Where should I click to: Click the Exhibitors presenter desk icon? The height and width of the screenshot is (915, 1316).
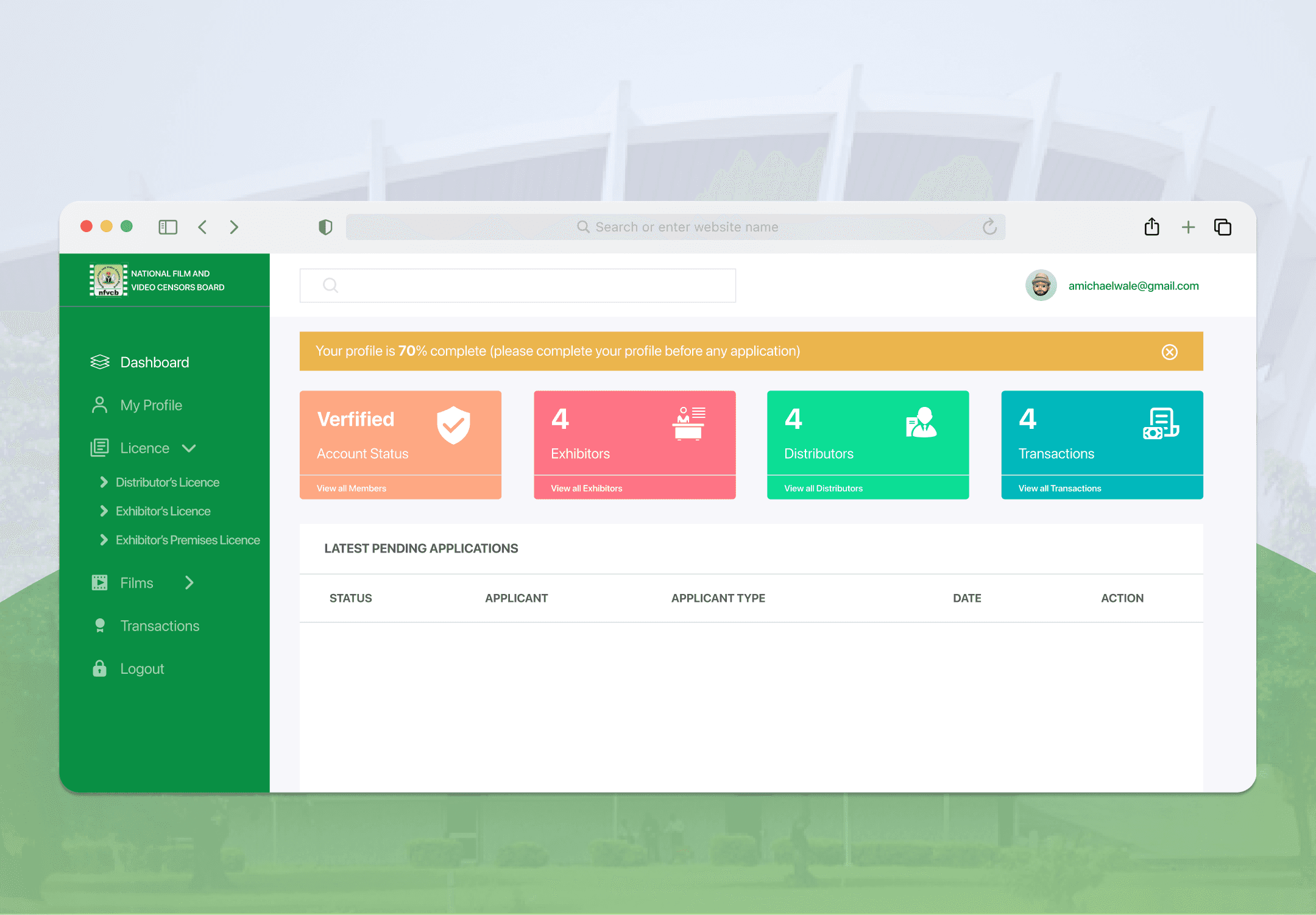pyautogui.click(x=689, y=423)
